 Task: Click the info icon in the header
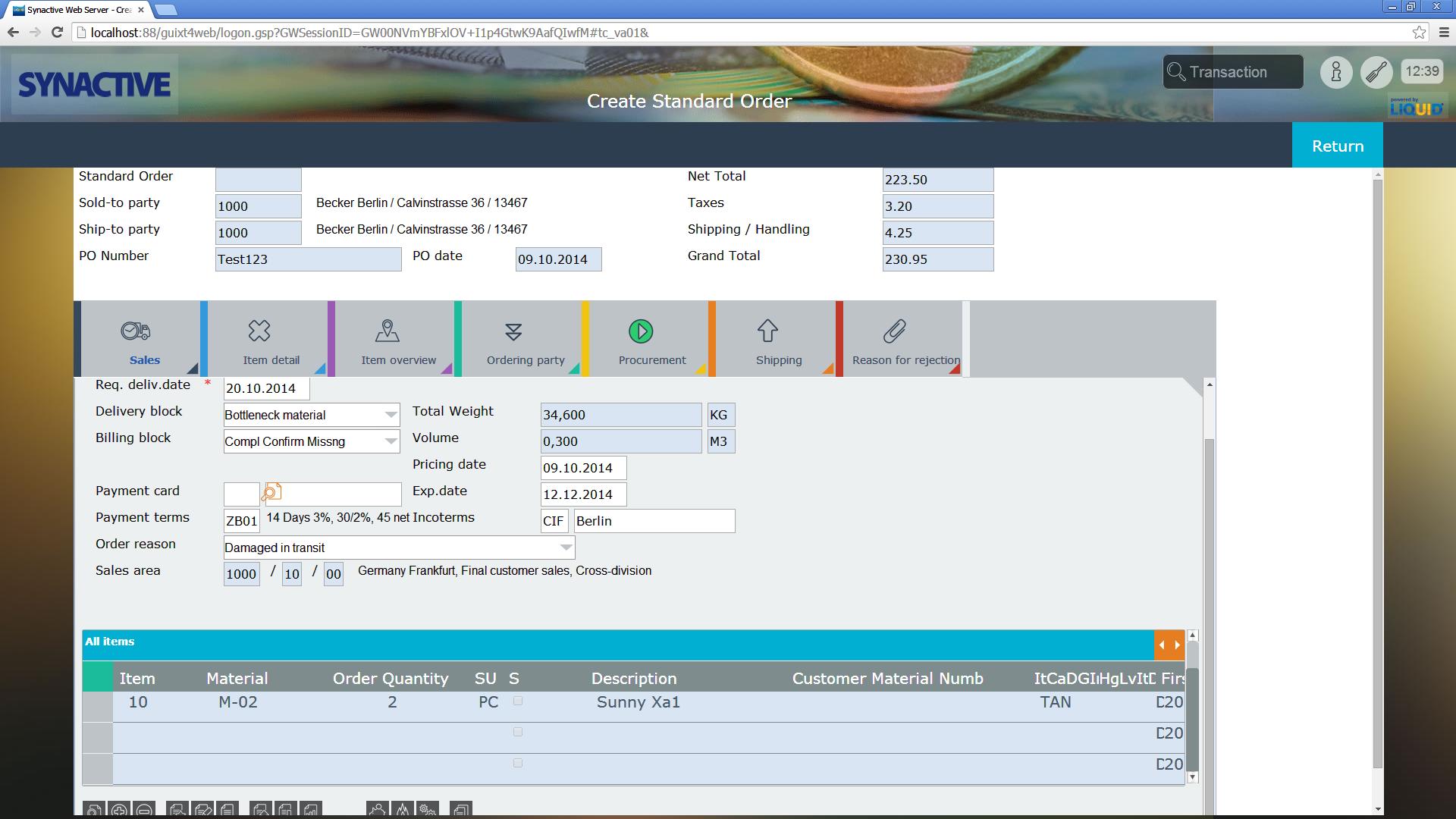(x=1336, y=72)
